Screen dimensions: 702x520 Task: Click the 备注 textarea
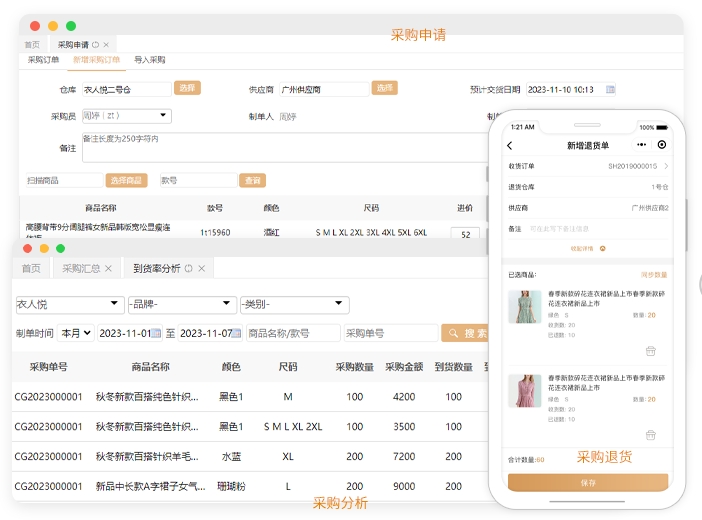click(x=285, y=147)
